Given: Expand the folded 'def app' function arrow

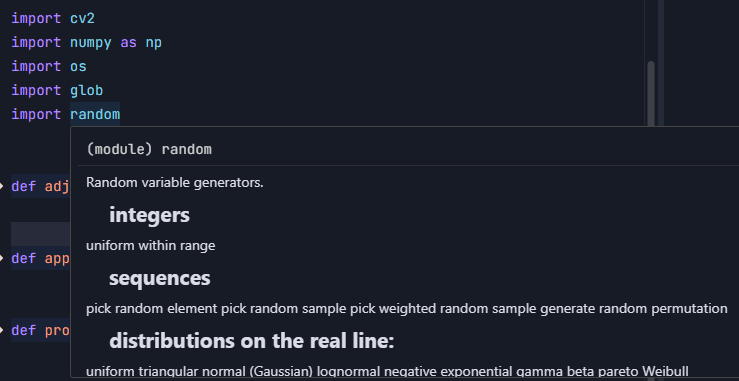Looking at the screenshot, I should point(2,258).
